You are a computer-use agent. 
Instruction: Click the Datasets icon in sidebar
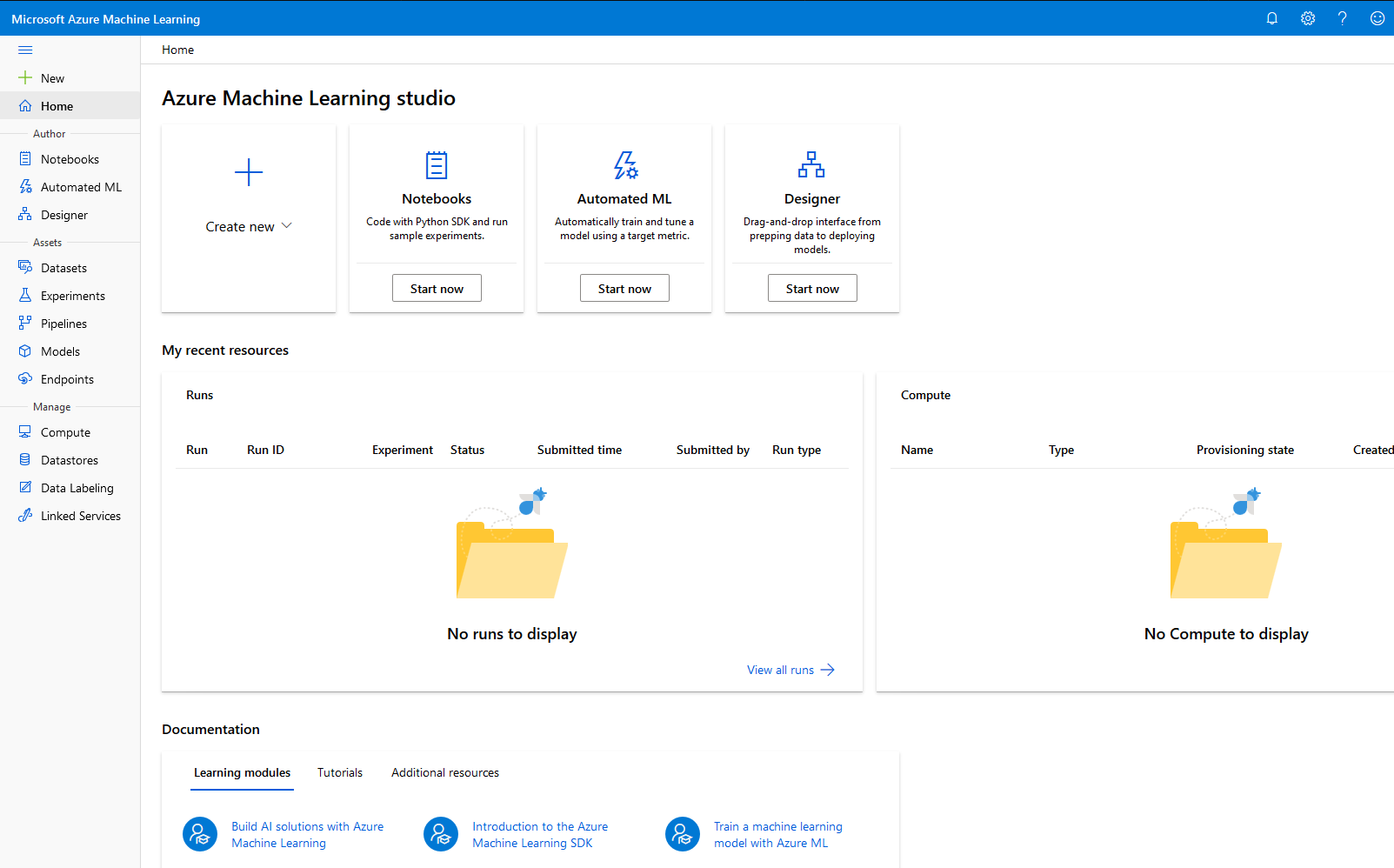pos(25,268)
